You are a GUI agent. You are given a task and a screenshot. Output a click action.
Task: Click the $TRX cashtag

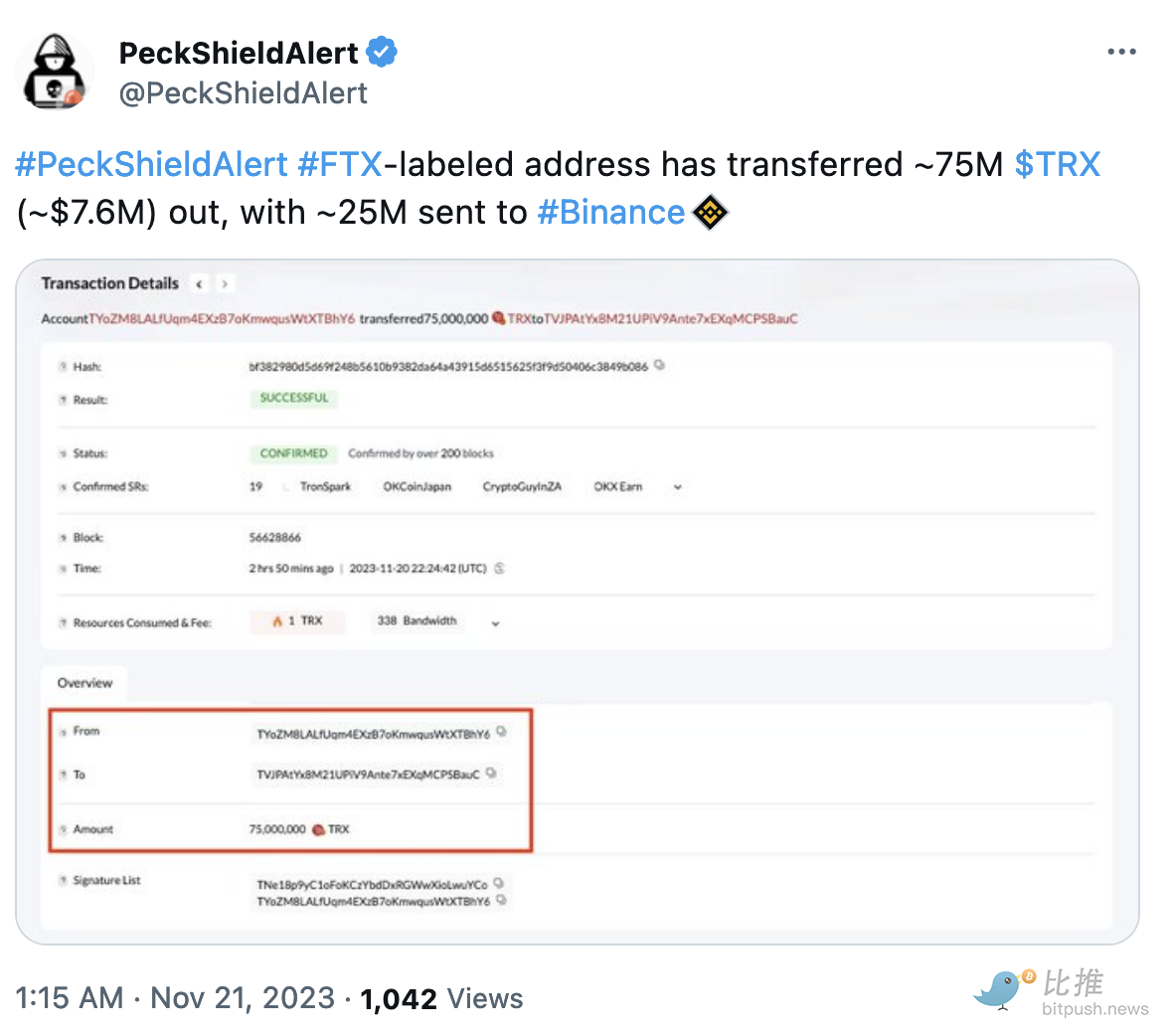(x=1057, y=164)
